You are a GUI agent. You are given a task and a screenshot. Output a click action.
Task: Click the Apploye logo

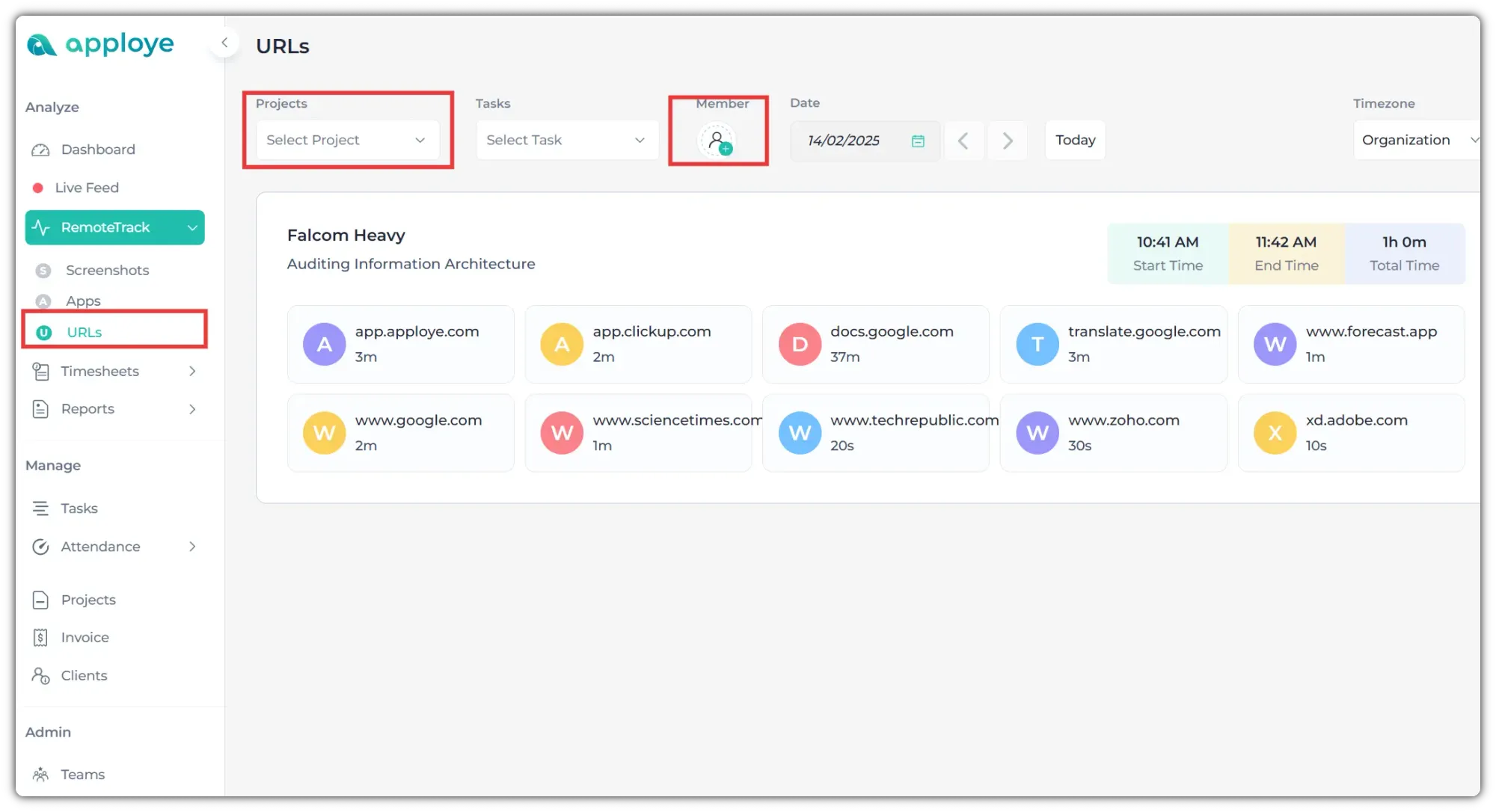pos(100,45)
